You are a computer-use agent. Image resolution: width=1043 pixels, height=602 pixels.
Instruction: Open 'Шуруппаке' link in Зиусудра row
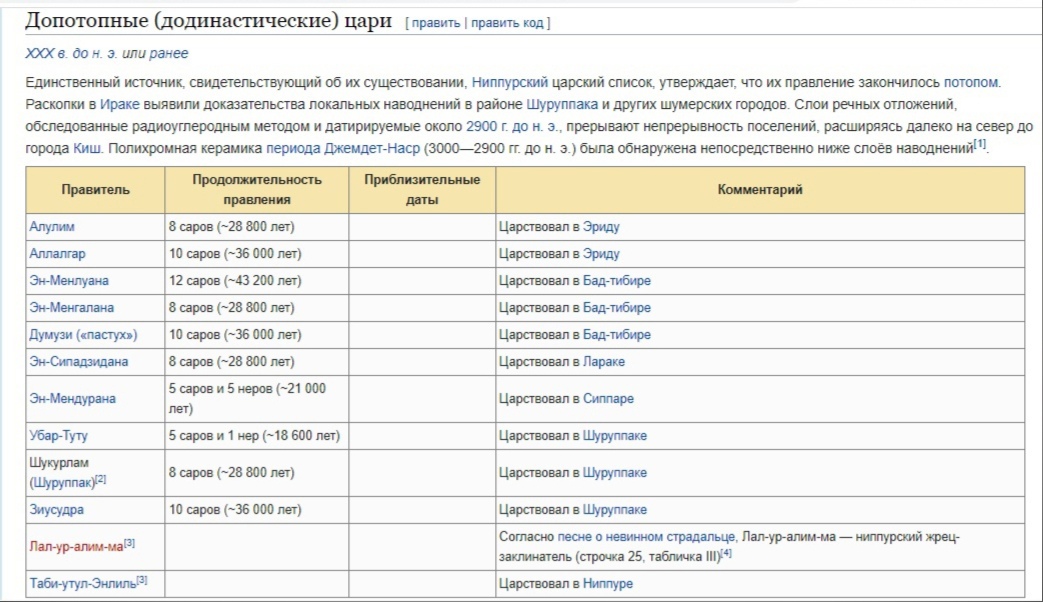(x=615, y=510)
